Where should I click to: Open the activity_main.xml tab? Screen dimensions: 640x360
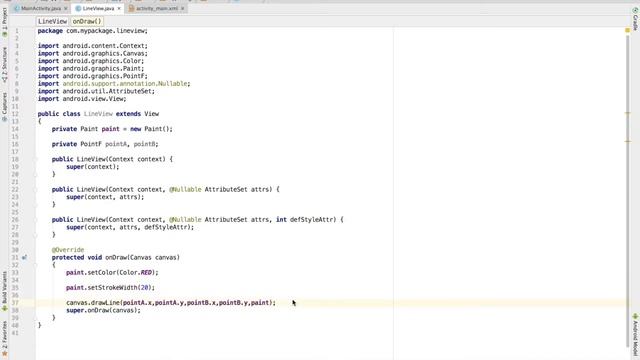coord(157,8)
